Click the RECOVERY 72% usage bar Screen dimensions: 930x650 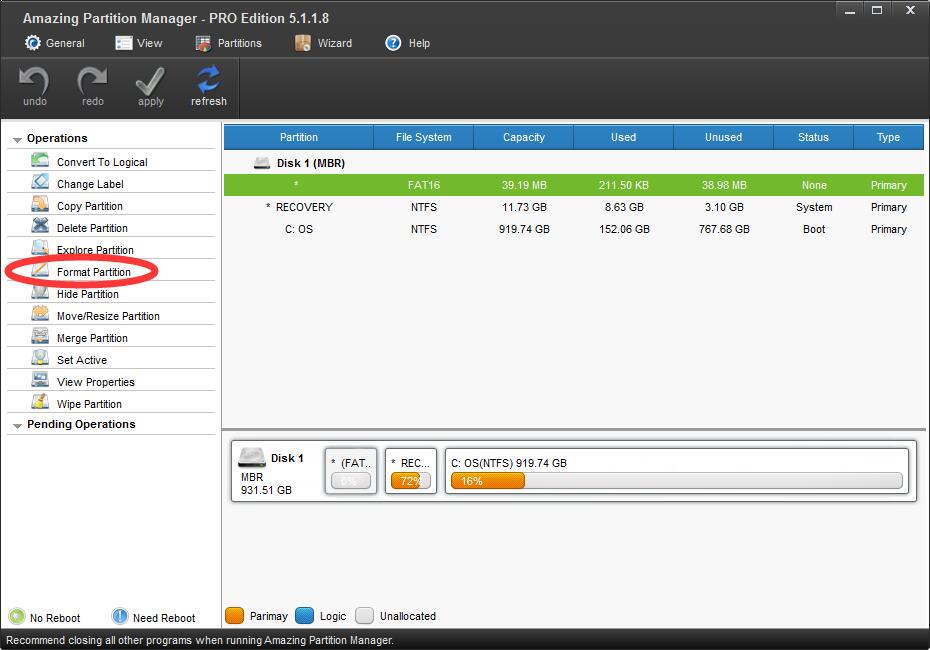pyautogui.click(x=410, y=480)
